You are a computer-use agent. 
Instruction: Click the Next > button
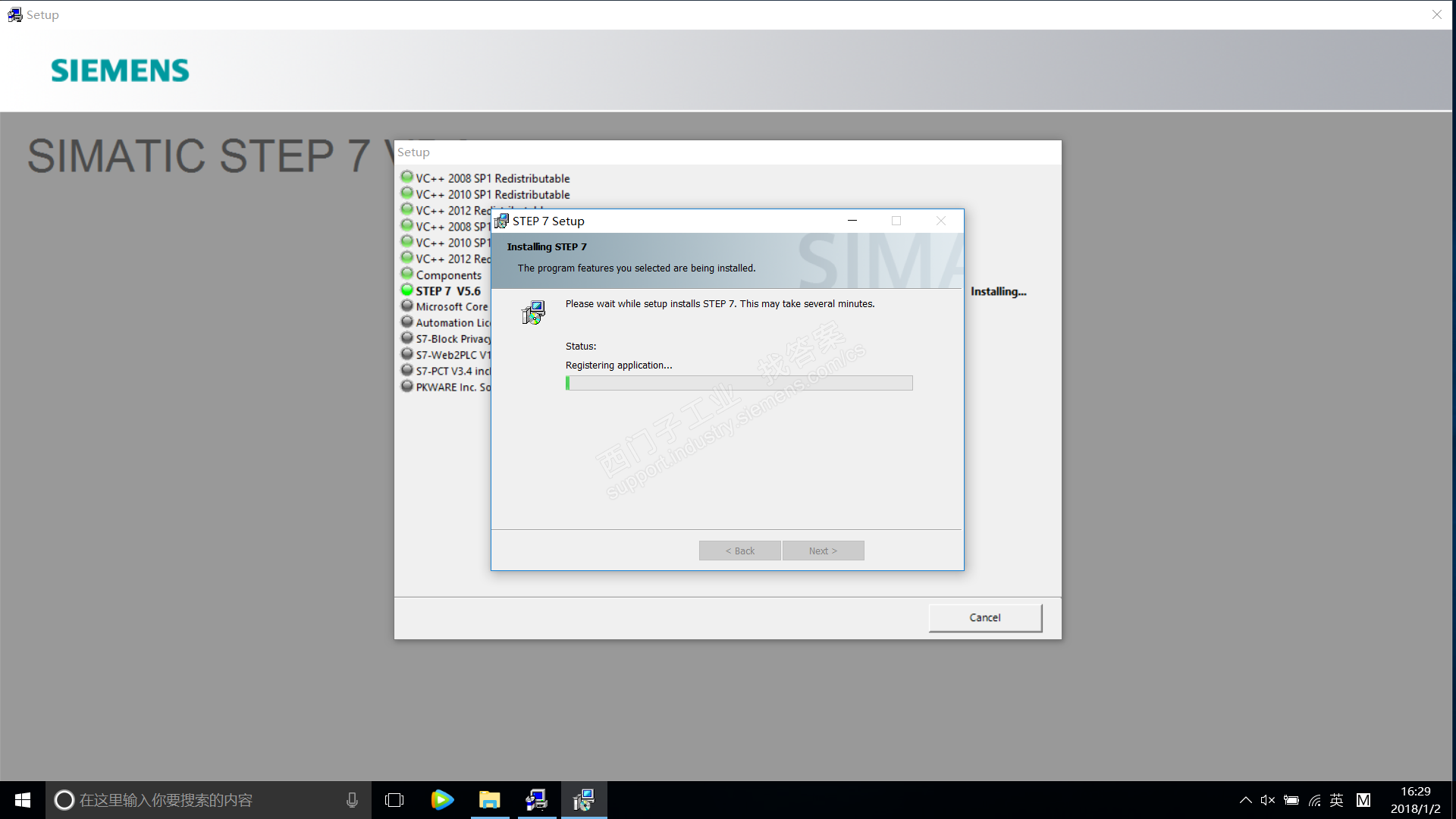click(x=823, y=551)
